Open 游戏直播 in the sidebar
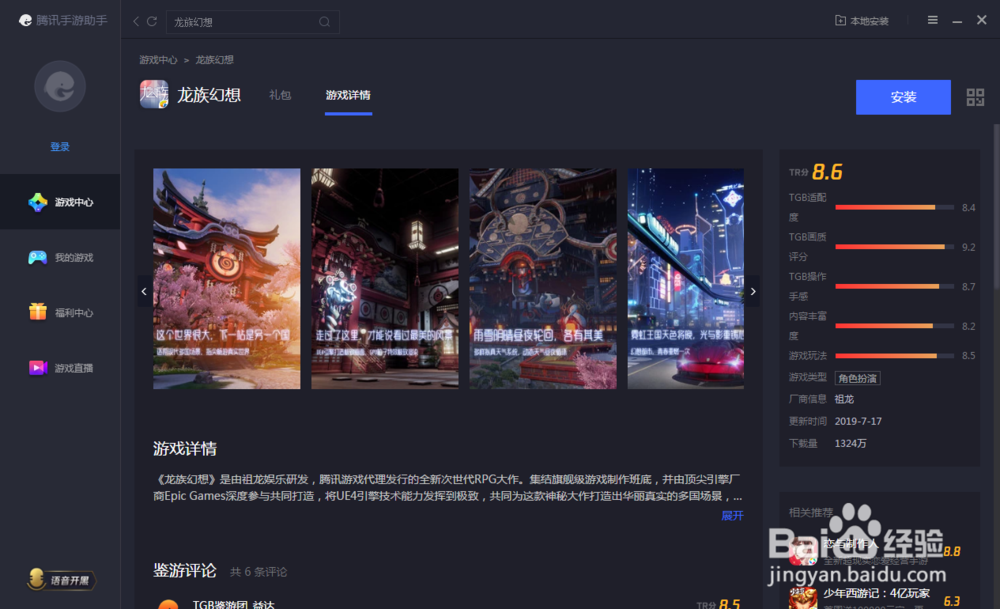Image resolution: width=1000 pixels, height=609 pixels. pyautogui.click(x=60, y=368)
